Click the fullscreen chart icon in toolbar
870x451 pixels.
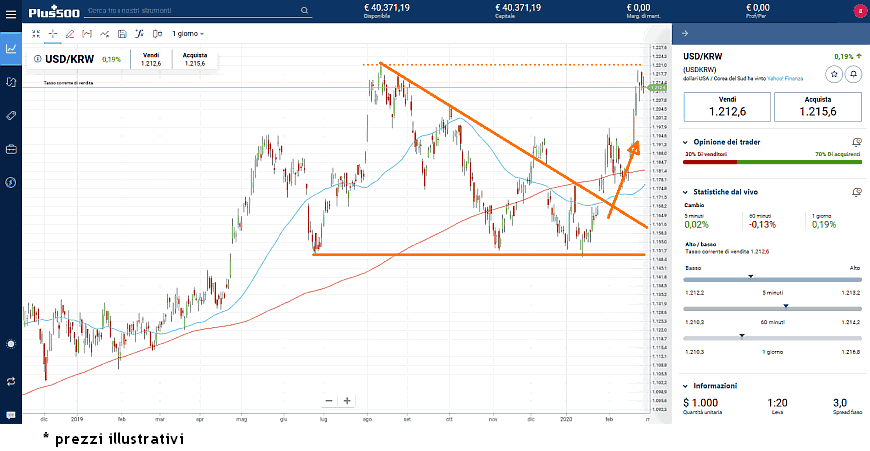click(35, 33)
